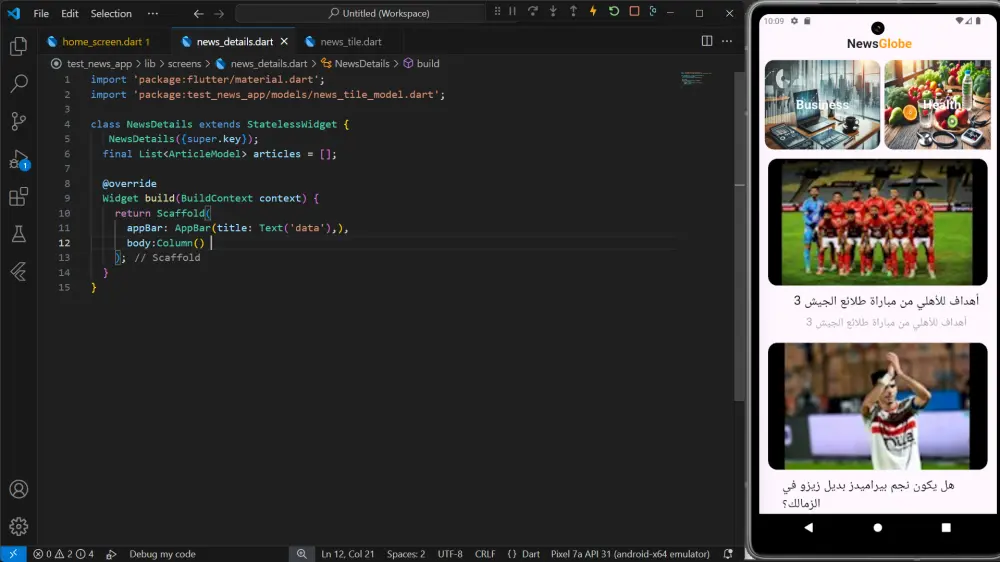Viewport: 1000px width, 562px height.
Task: Tap the Business category card in emulator
Action: click(x=822, y=105)
